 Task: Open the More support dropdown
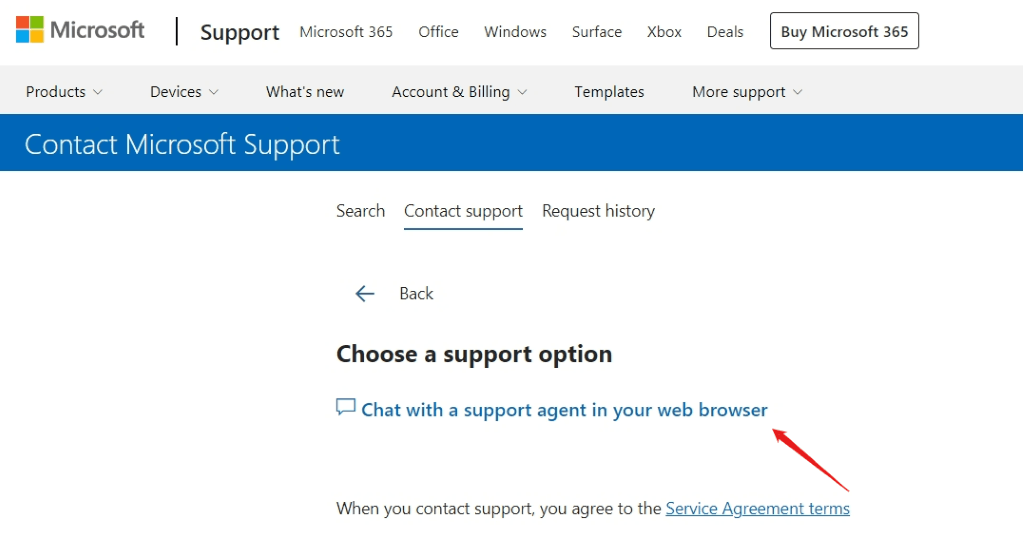point(747,91)
